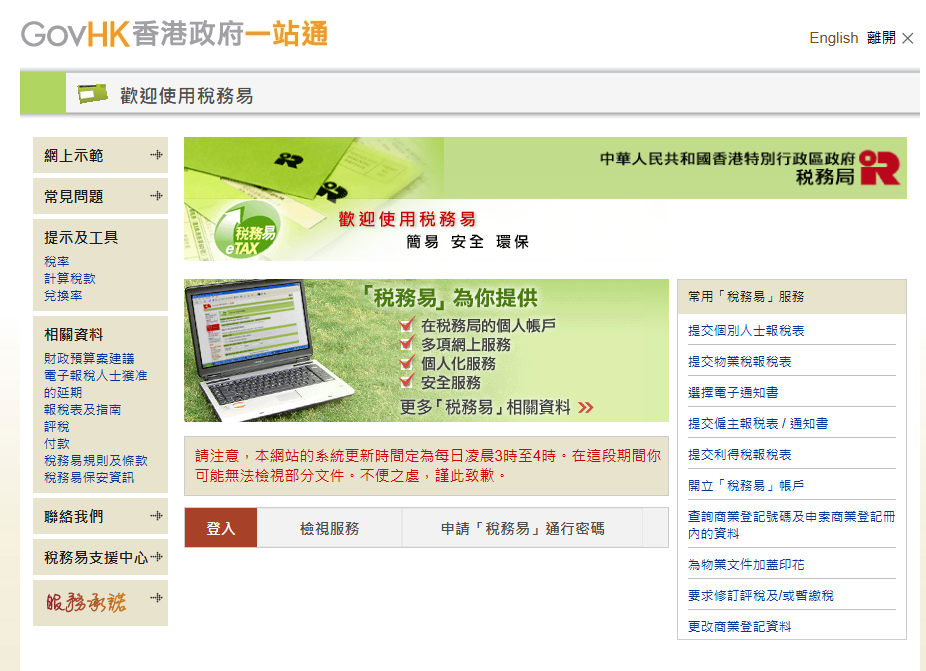926x671 pixels.
Task: Click the 離開 close X icon
Action: click(x=908, y=38)
